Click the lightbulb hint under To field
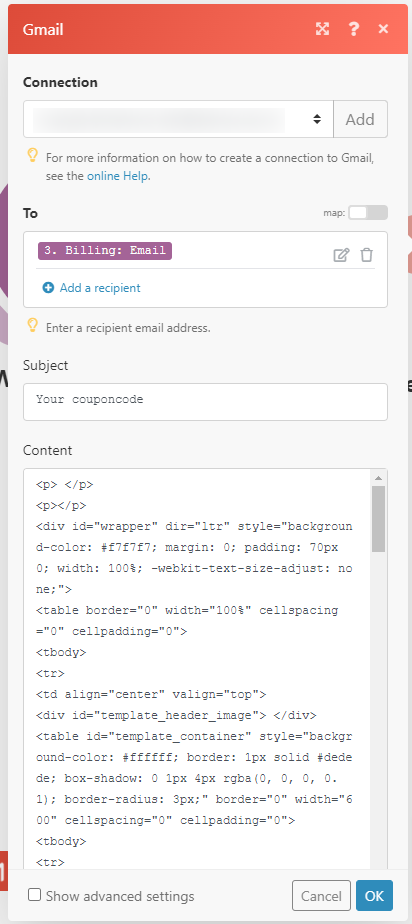Image resolution: width=412 pixels, height=924 pixels. pos(34,325)
